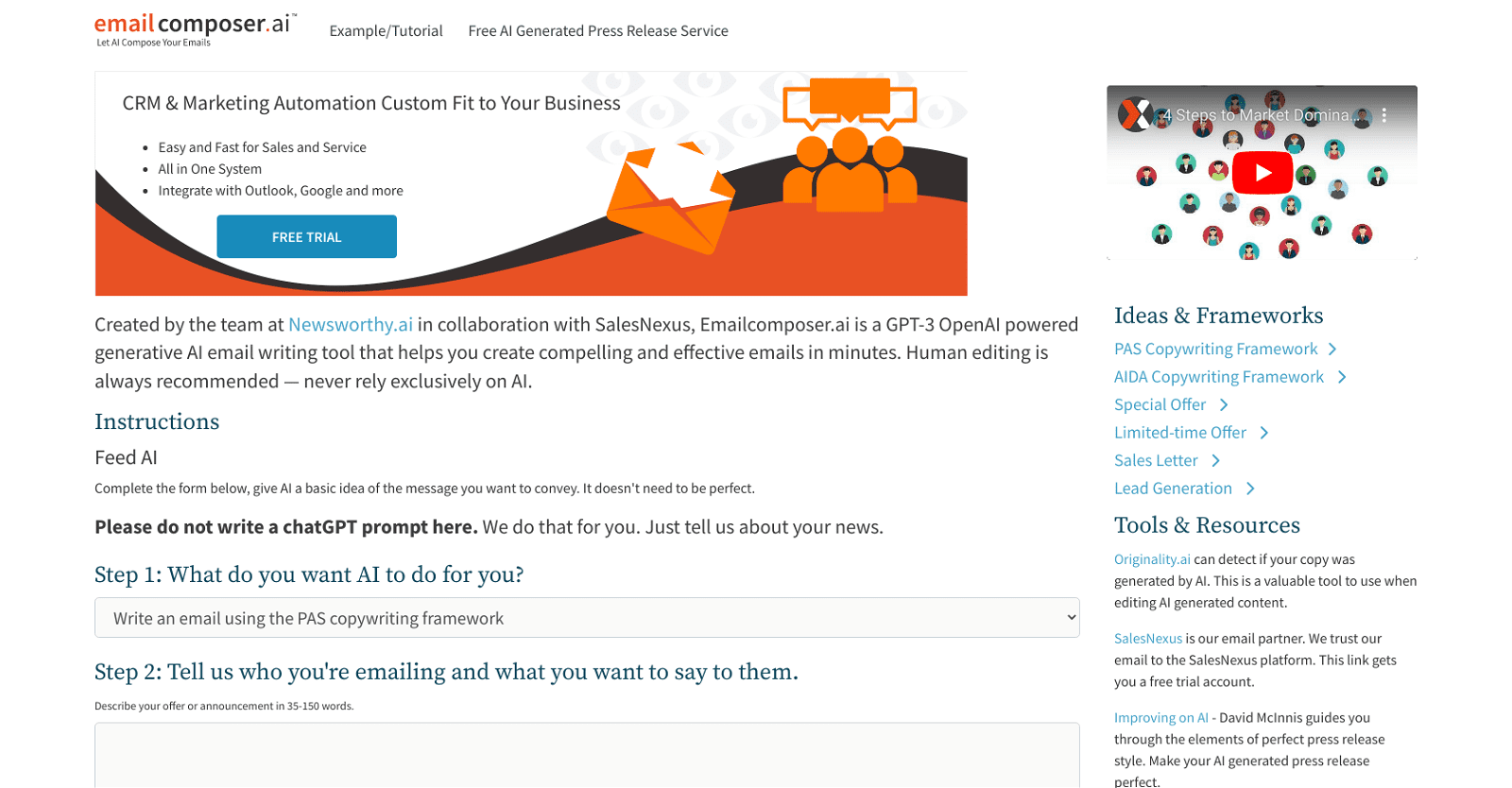Click the chevron beside AIDA Copywriting Framework
The width and height of the screenshot is (1512, 788).
pos(1342,376)
